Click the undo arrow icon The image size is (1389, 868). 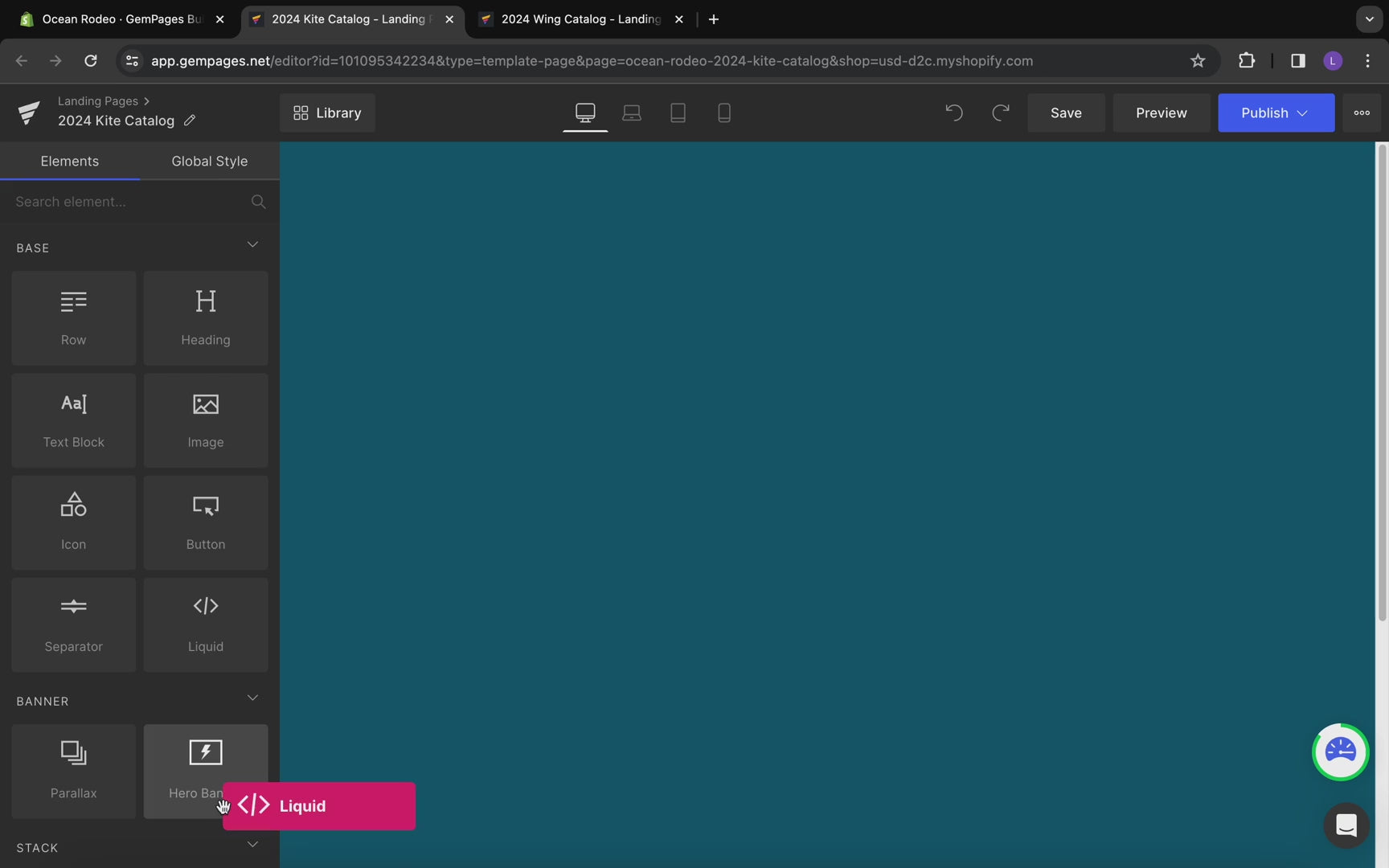tap(953, 113)
